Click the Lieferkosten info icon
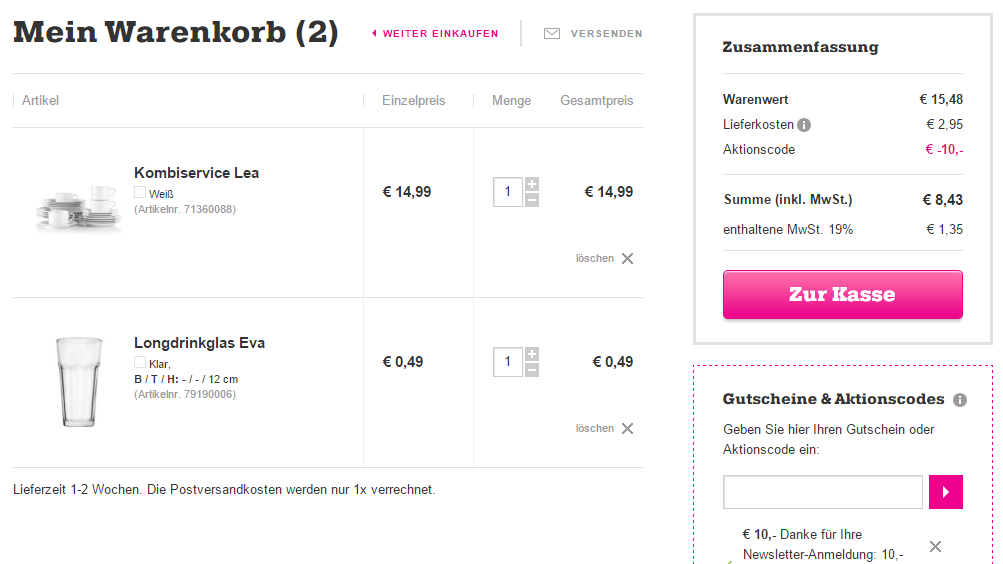The width and height of the screenshot is (1003, 564). (x=804, y=125)
